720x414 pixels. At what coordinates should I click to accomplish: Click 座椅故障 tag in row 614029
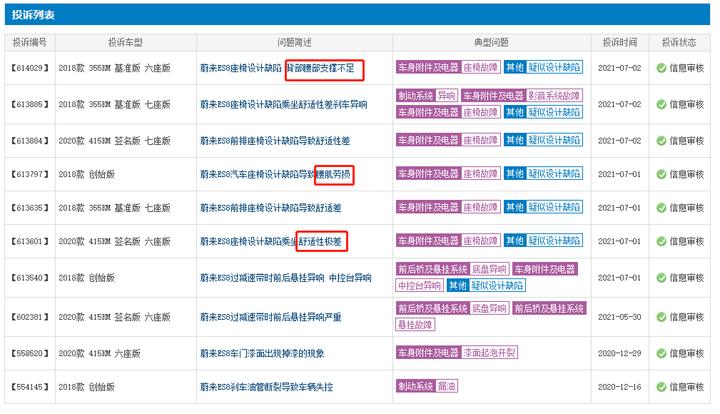480,67
